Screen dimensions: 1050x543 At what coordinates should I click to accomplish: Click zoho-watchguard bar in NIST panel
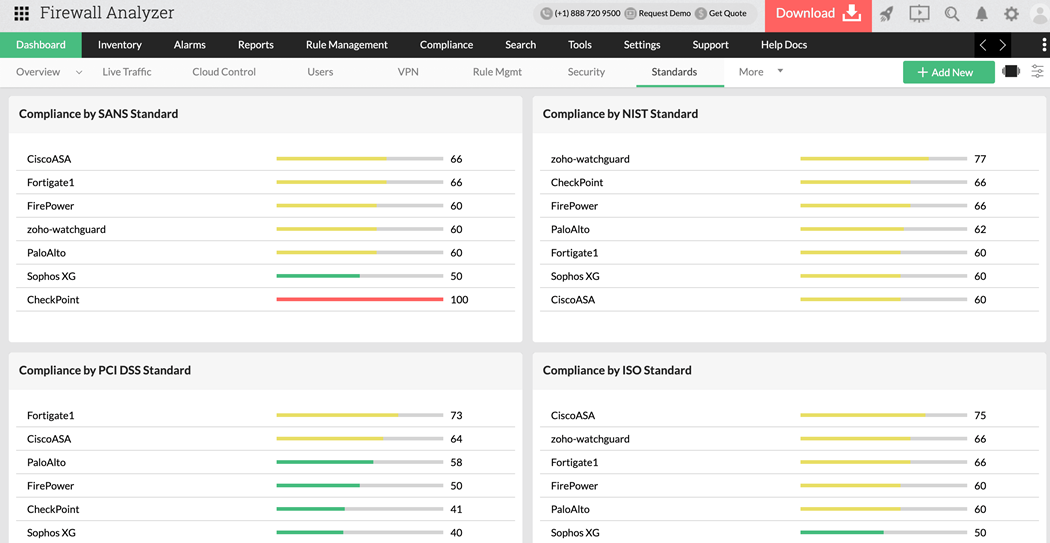[x=884, y=159]
